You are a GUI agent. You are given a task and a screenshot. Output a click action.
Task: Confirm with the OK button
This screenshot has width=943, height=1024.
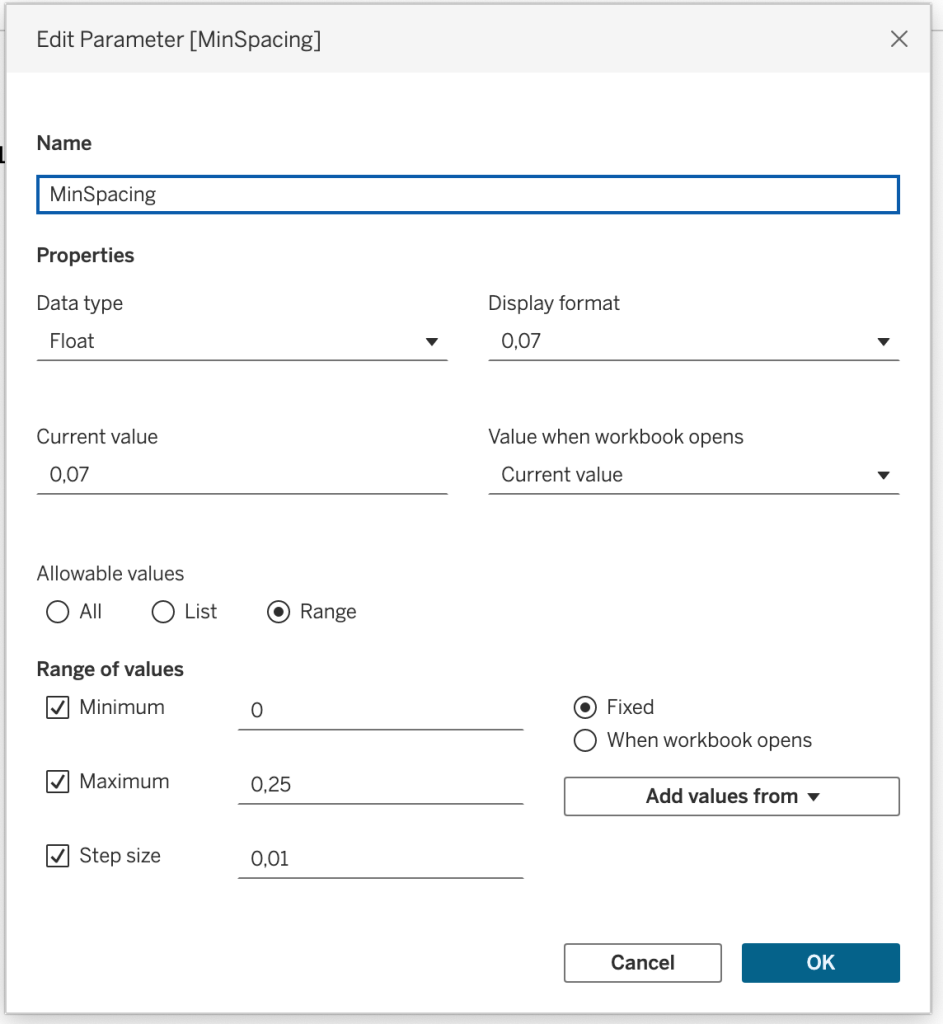tap(820, 963)
